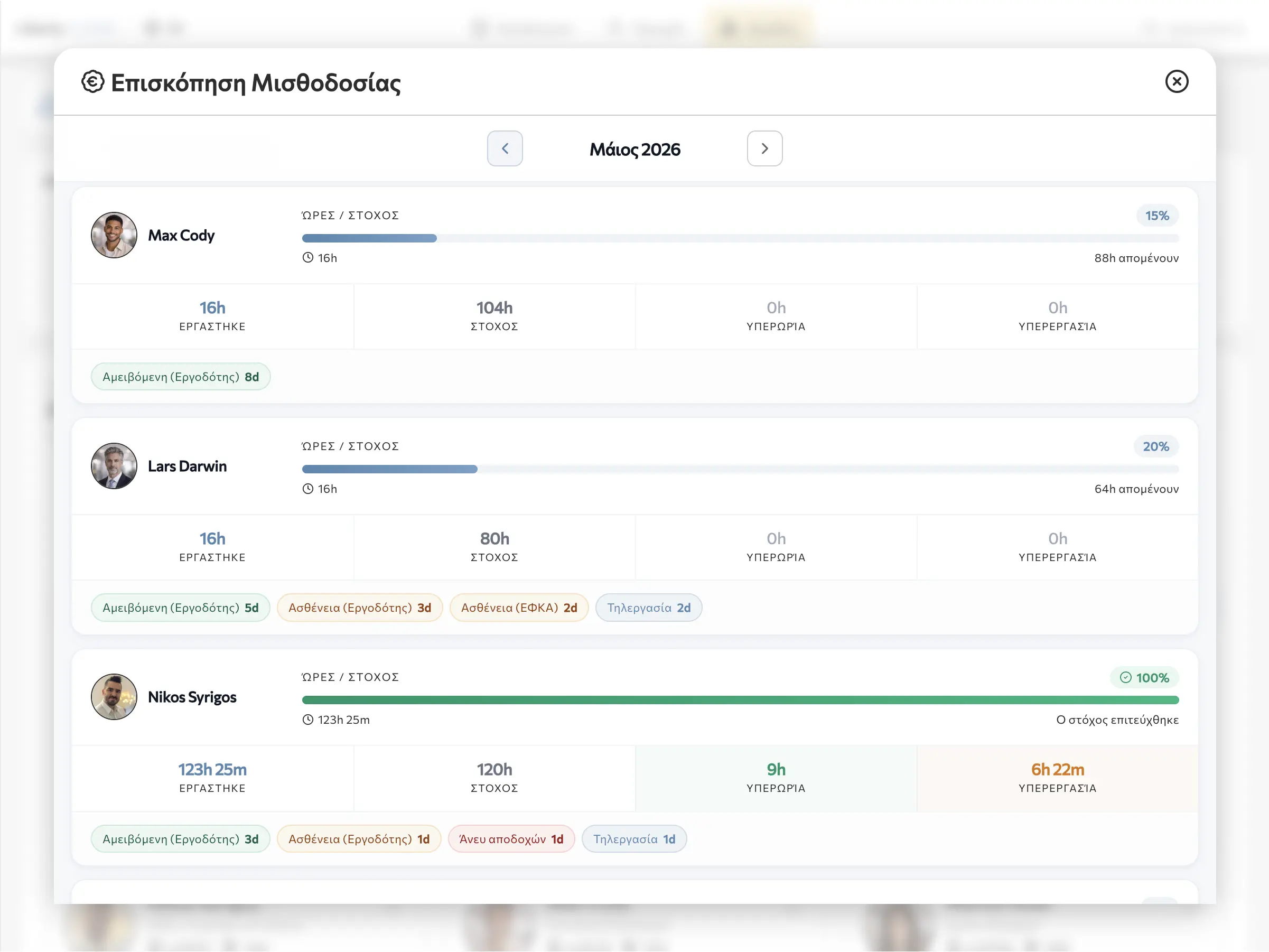Click the Άνευ αποδοχών 1d tag

click(x=511, y=839)
